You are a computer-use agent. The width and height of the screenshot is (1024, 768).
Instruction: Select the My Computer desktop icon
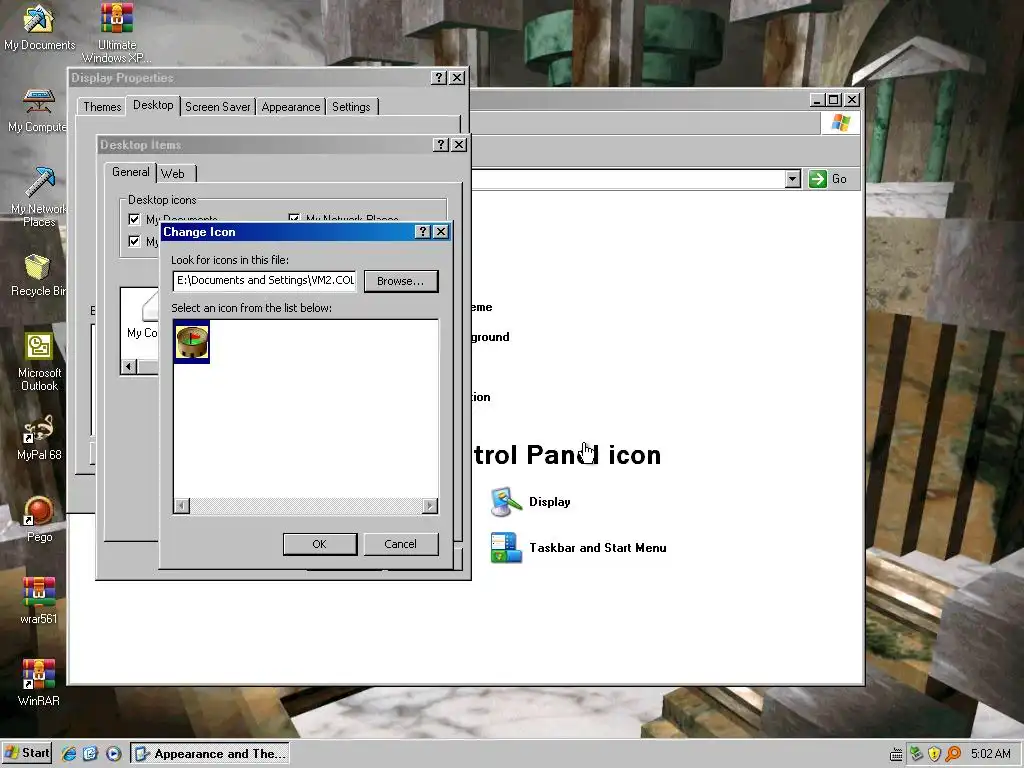38,110
